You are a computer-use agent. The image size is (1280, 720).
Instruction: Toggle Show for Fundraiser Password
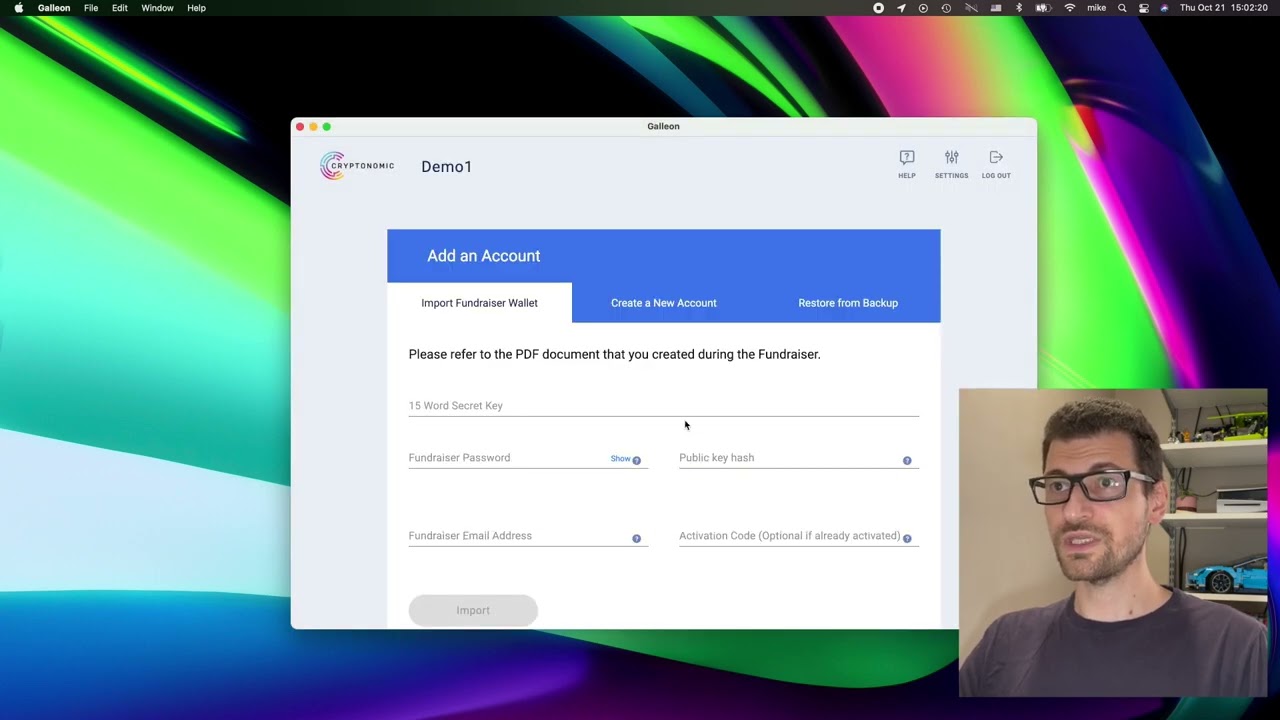tap(620, 459)
